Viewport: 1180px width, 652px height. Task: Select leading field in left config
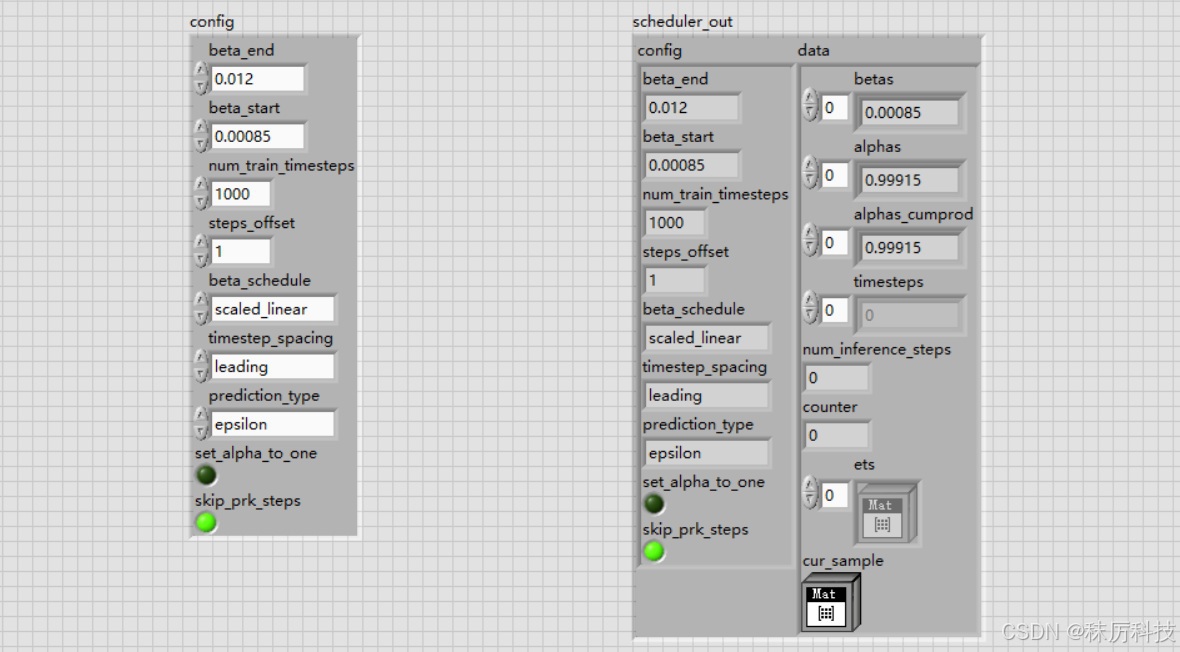pos(272,367)
